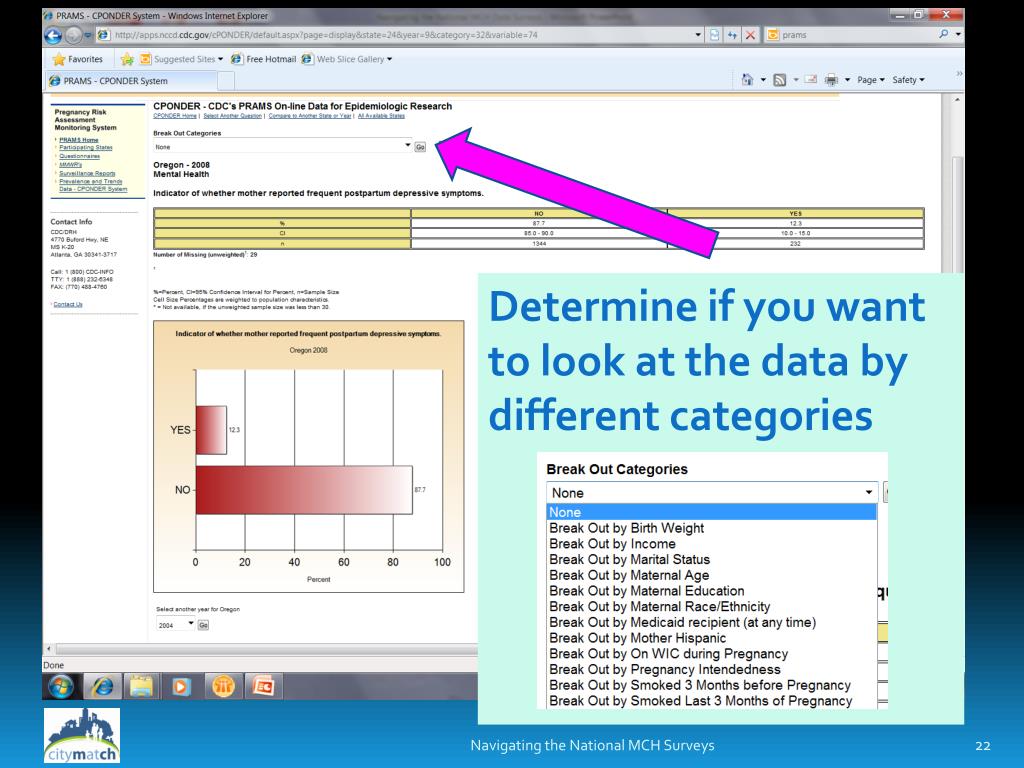
Task: Click the horizontal scrollbar left arrow
Action: point(48,648)
